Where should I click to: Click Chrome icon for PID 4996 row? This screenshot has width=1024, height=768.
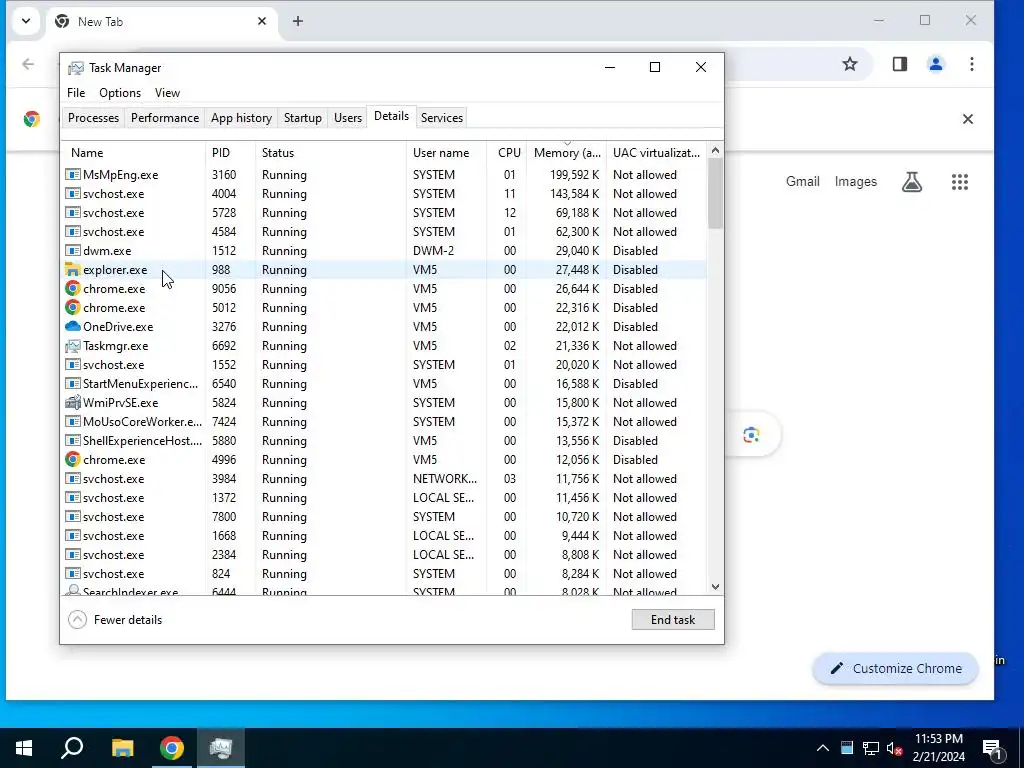point(72,460)
